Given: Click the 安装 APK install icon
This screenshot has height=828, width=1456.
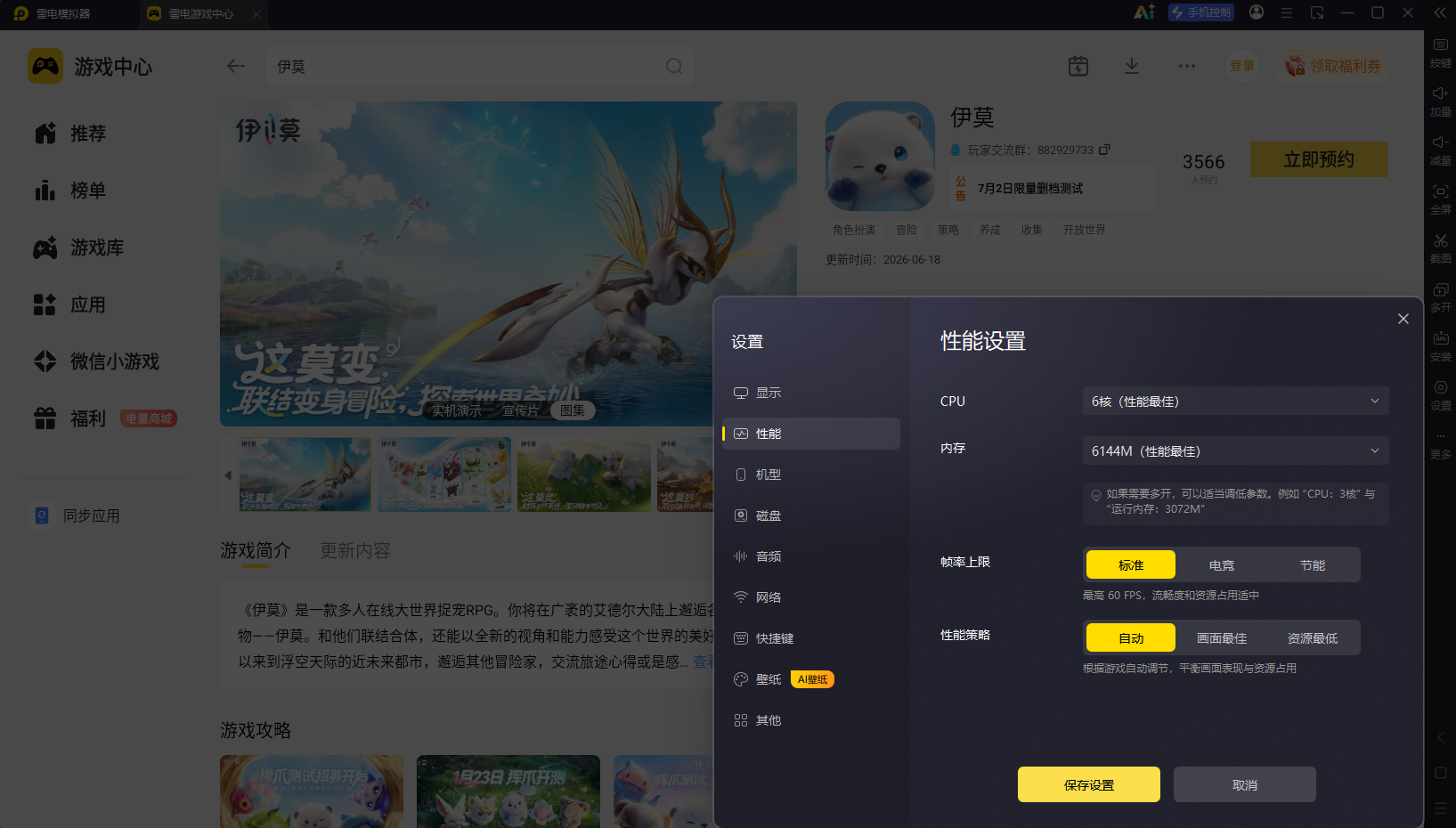Looking at the screenshot, I should click(x=1440, y=338).
